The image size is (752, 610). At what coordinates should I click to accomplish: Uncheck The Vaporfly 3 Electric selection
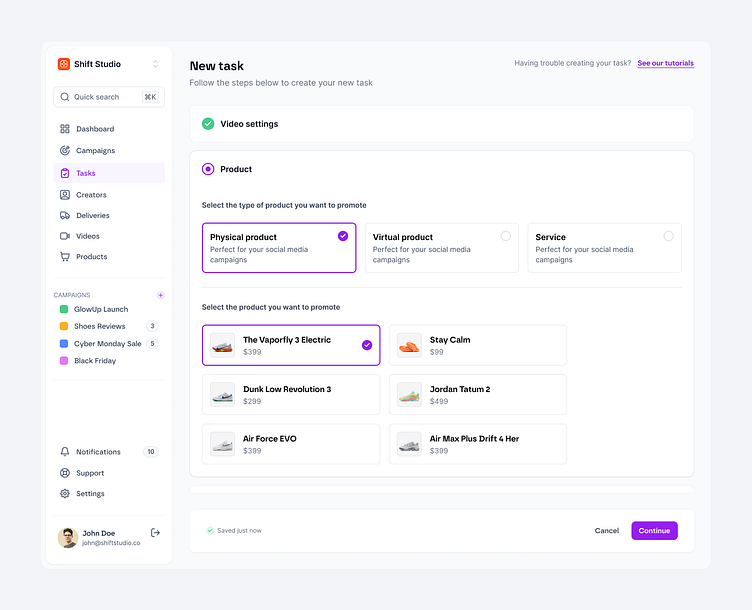click(366, 345)
